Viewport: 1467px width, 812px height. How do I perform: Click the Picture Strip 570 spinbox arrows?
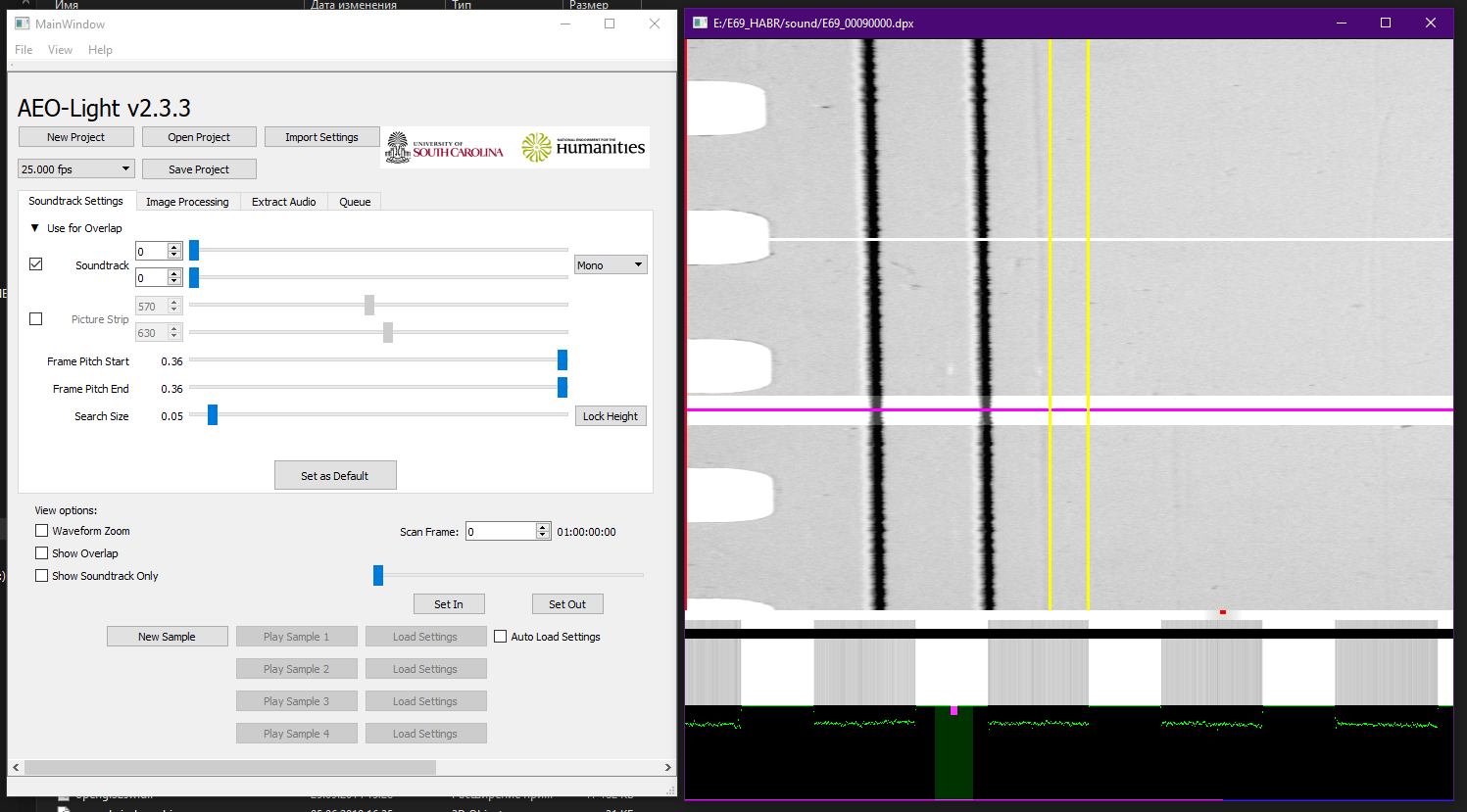pyautogui.click(x=174, y=307)
